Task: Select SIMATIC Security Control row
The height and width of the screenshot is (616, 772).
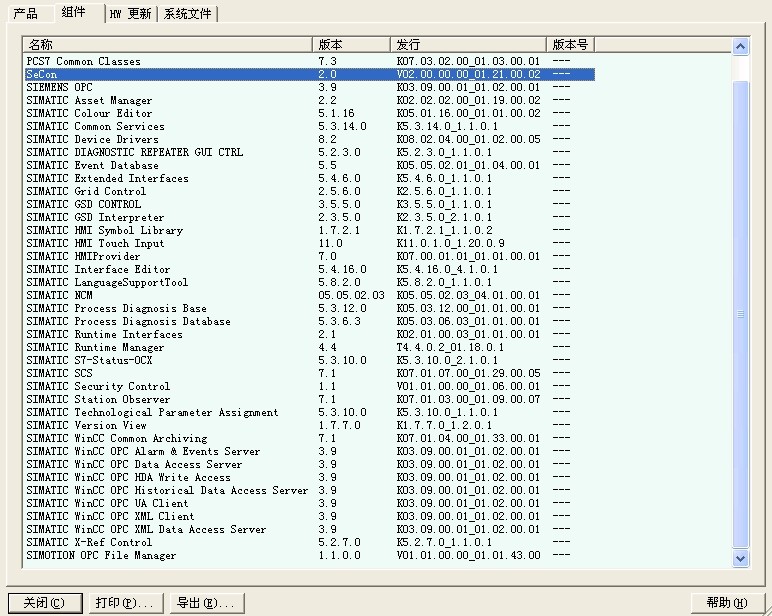Action: pos(310,386)
